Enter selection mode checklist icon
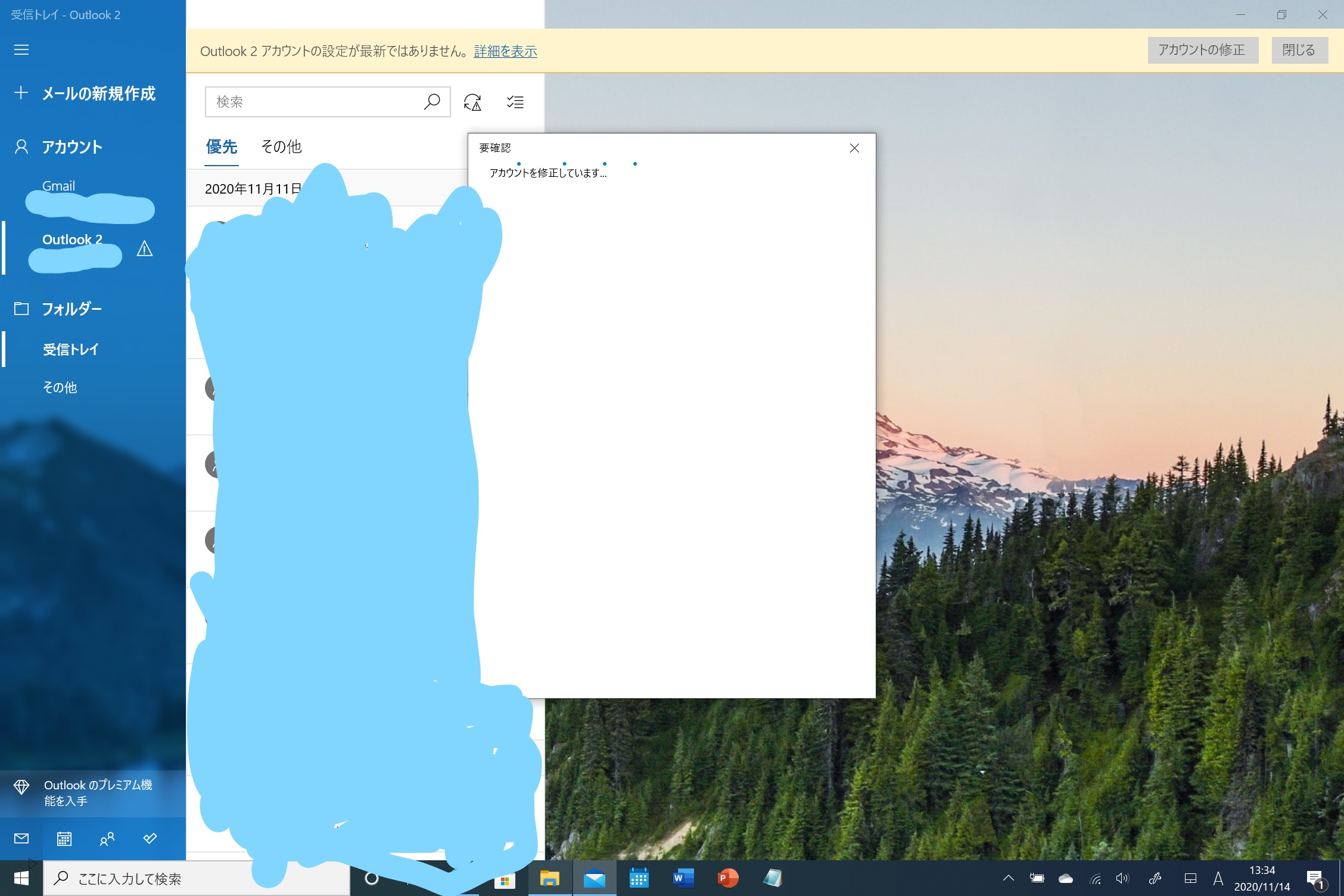 (515, 102)
